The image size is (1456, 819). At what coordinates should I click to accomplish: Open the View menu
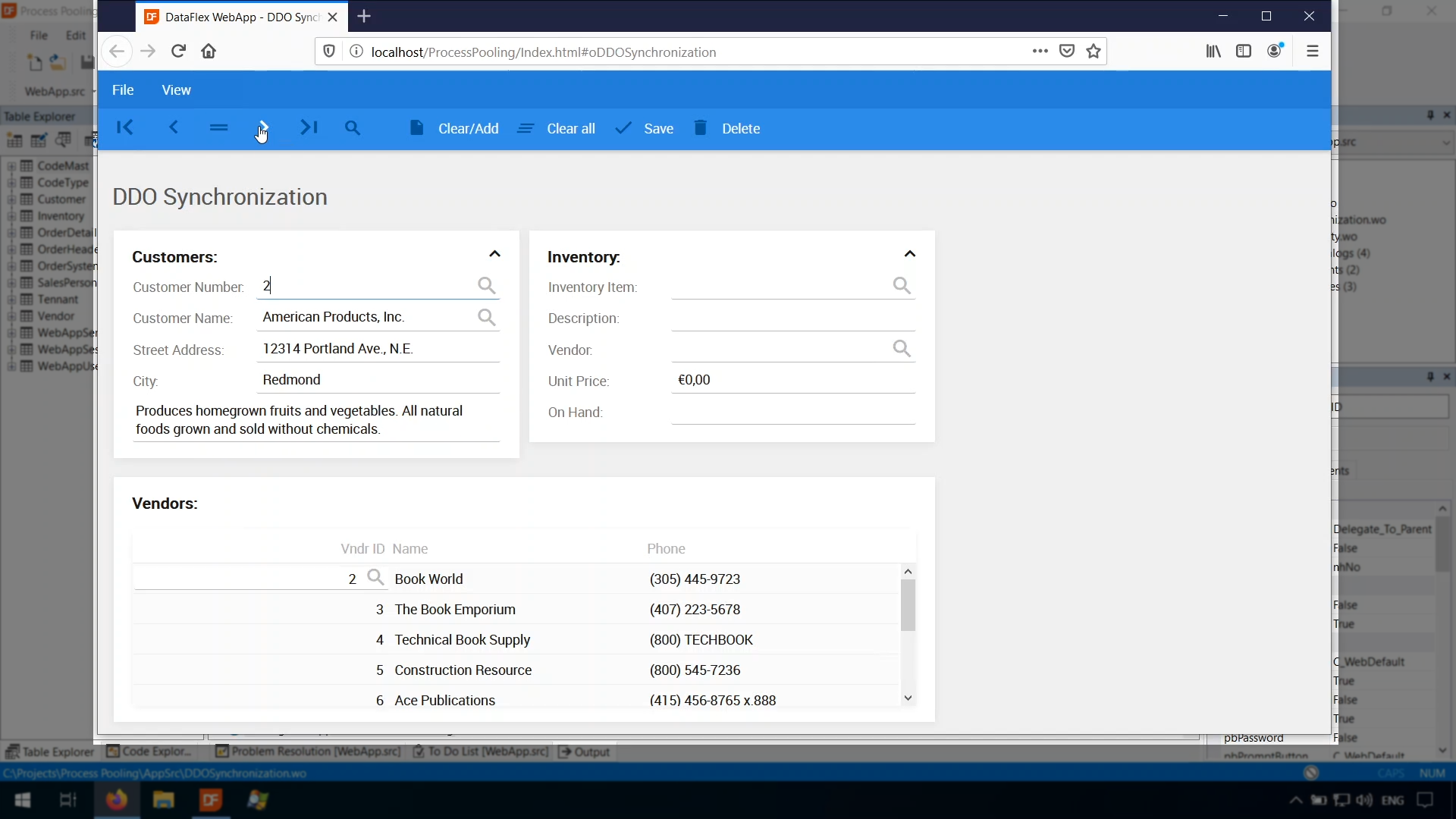176,90
